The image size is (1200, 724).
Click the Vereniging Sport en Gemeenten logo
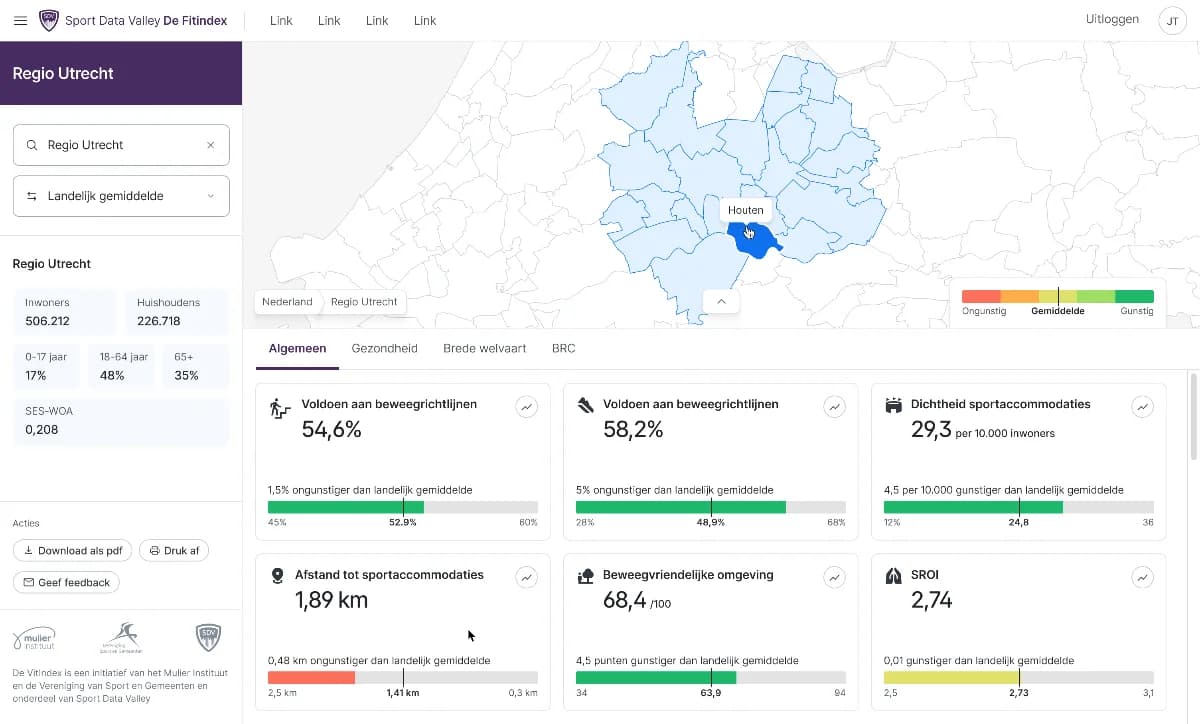pos(121,637)
